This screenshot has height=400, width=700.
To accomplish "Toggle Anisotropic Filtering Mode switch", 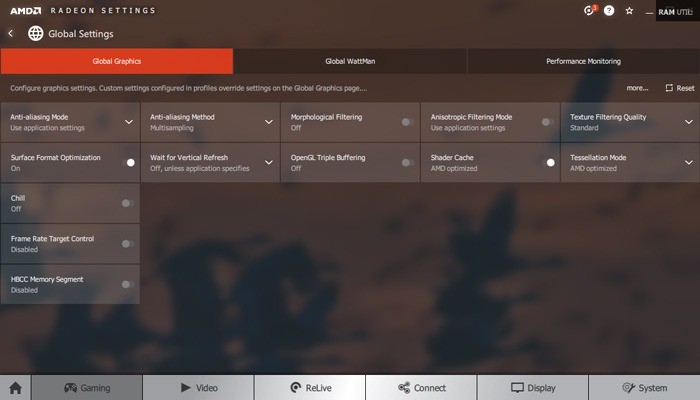I will [547, 122].
